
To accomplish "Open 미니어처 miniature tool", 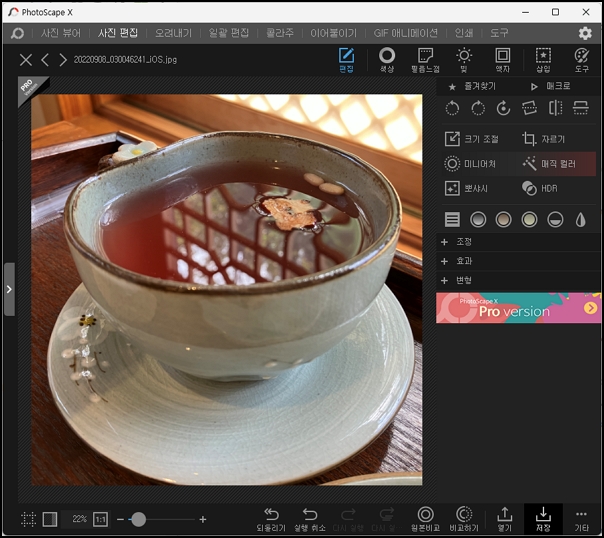I will point(470,164).
